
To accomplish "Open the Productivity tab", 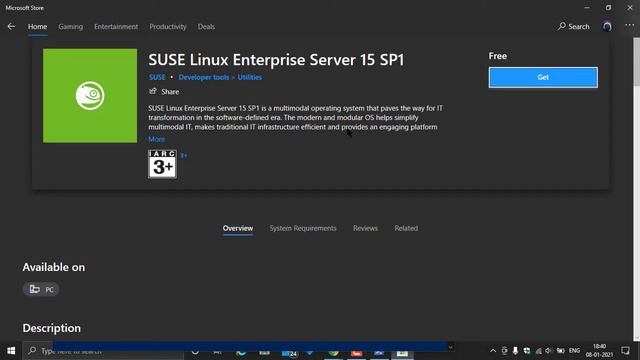I will [168, 27].
